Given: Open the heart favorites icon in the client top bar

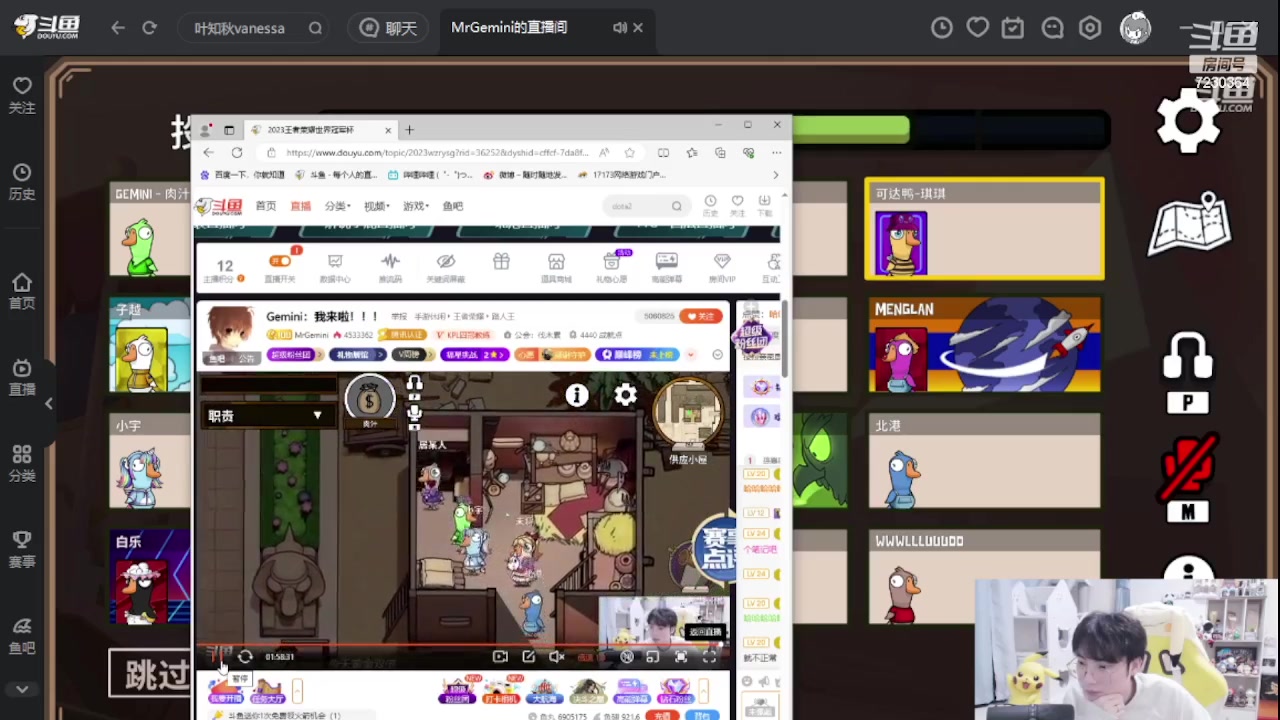Looking at the screenshot, I should click(x=978, y=28).
